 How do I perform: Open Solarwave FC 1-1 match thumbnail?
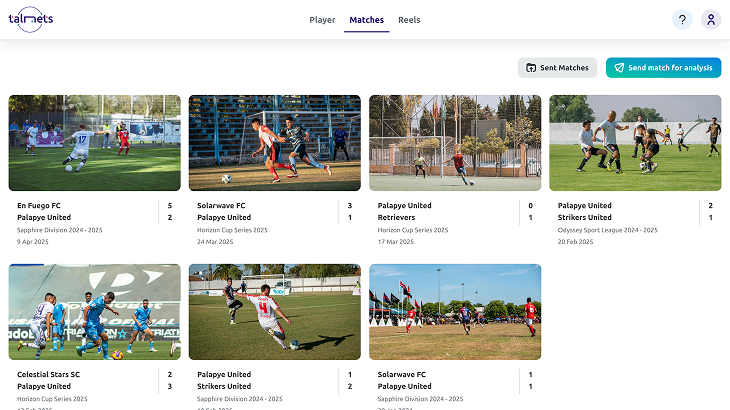click(455, 312)
